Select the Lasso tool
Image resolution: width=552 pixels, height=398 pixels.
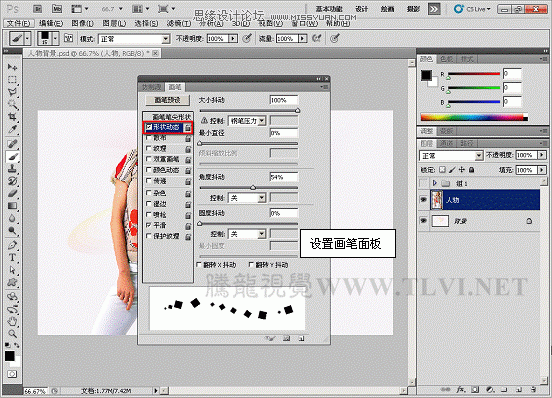tap(12, 92)
